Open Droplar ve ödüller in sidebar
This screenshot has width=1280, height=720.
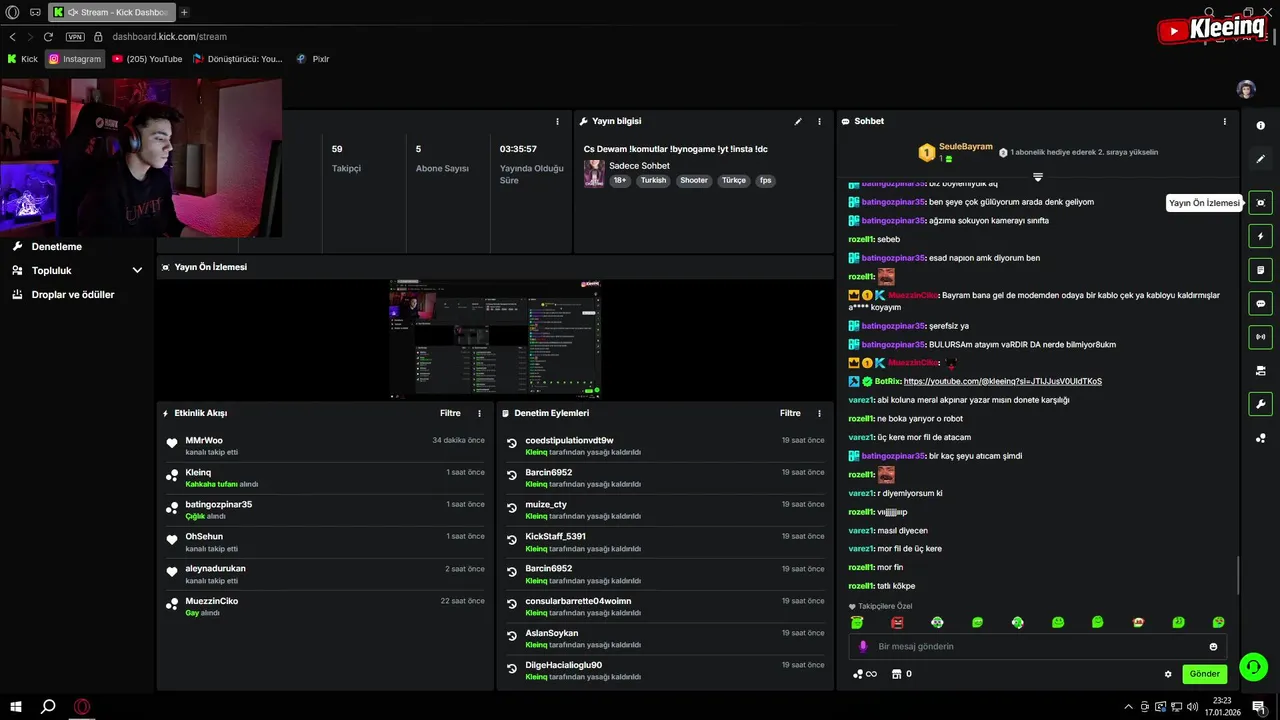point(73,295)
